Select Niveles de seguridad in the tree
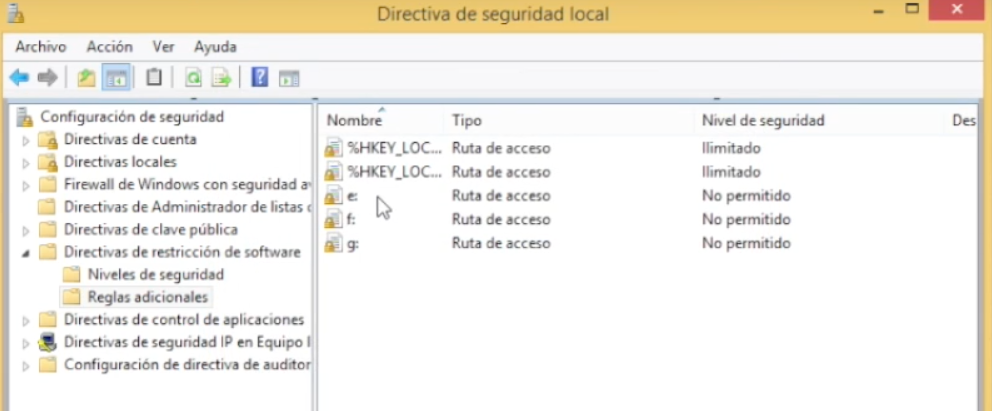 (155, 274)
